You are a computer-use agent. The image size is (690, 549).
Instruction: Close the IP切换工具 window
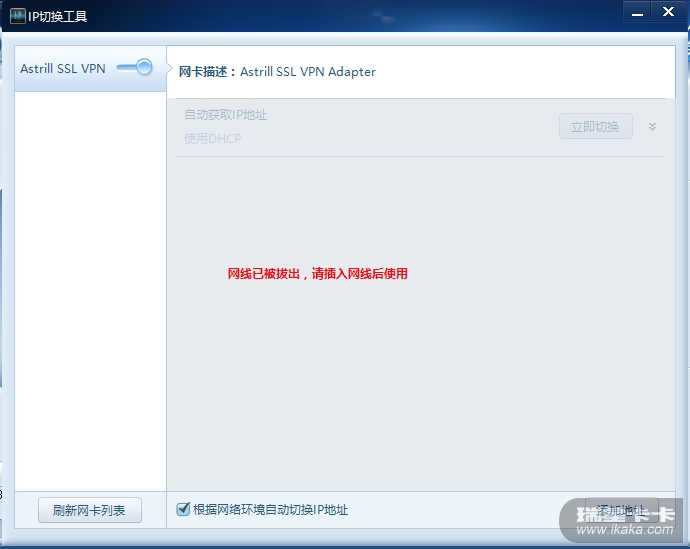pos(668,12)
